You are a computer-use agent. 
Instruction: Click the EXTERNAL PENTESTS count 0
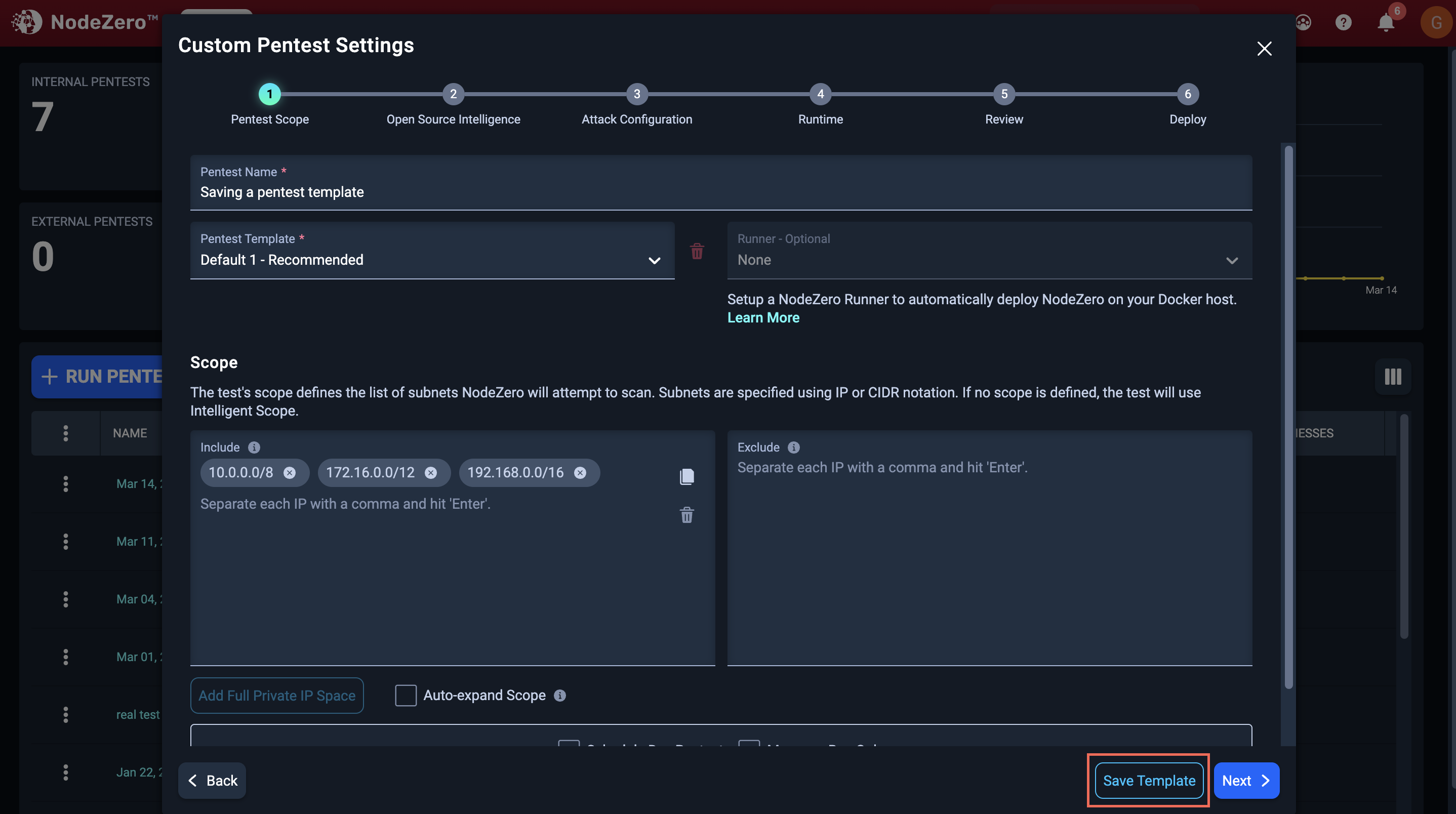pos(43,257)
